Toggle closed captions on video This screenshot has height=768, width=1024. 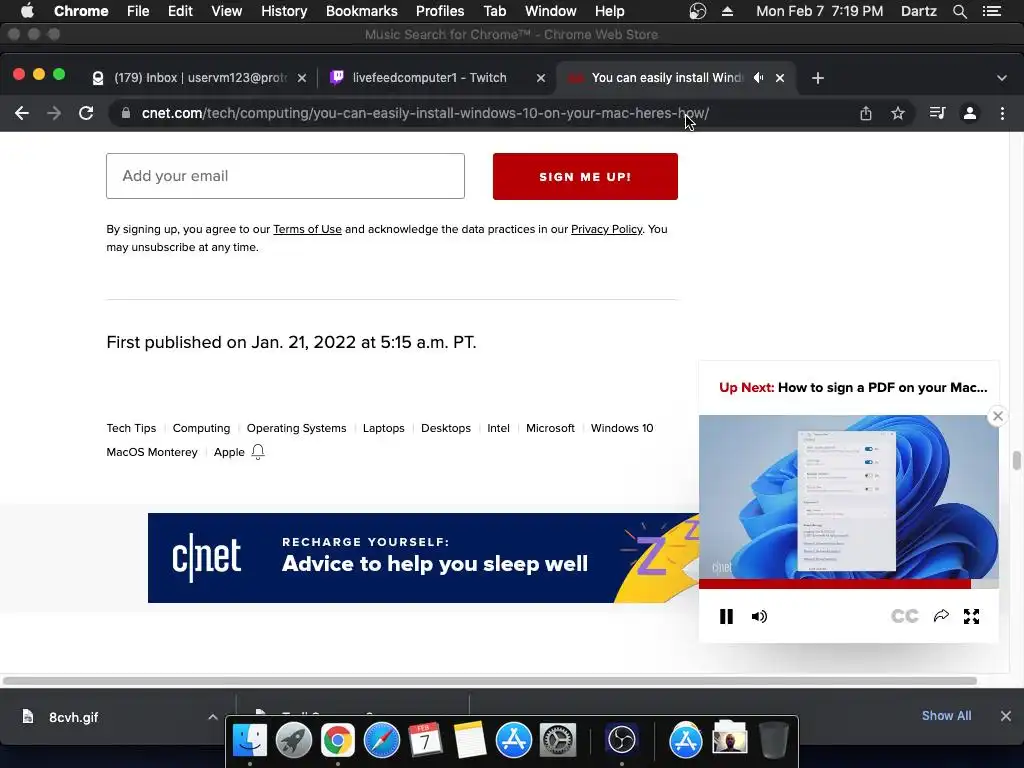(x=904, y=616)
